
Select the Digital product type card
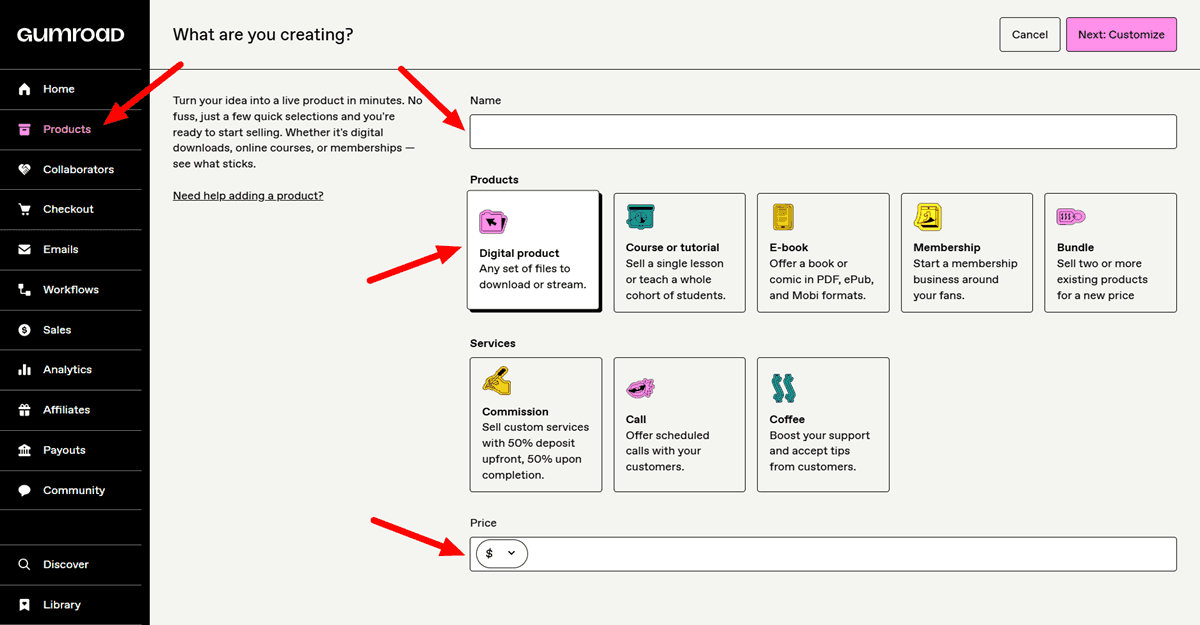coord(533,250)
